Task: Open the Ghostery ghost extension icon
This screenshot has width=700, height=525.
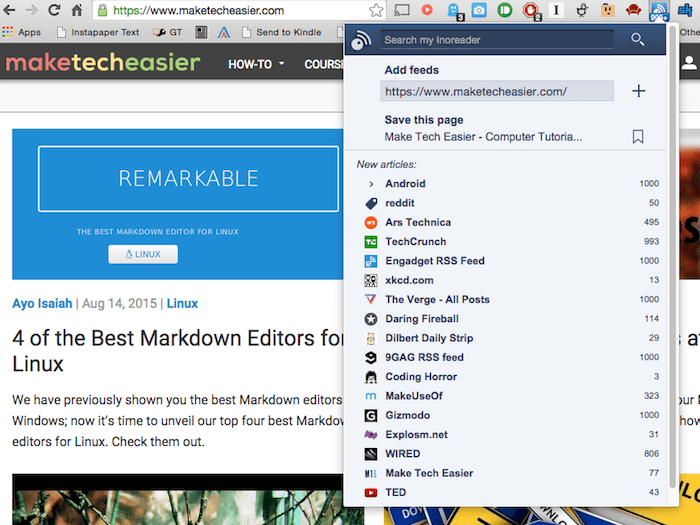Action: 454,11
